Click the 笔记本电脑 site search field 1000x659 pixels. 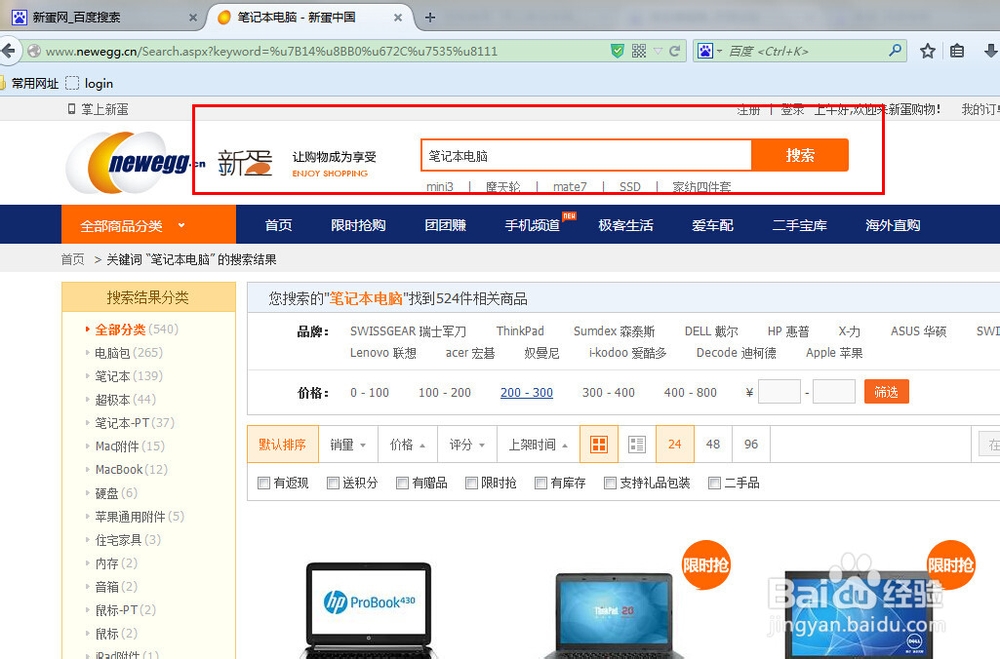[586, 156]
